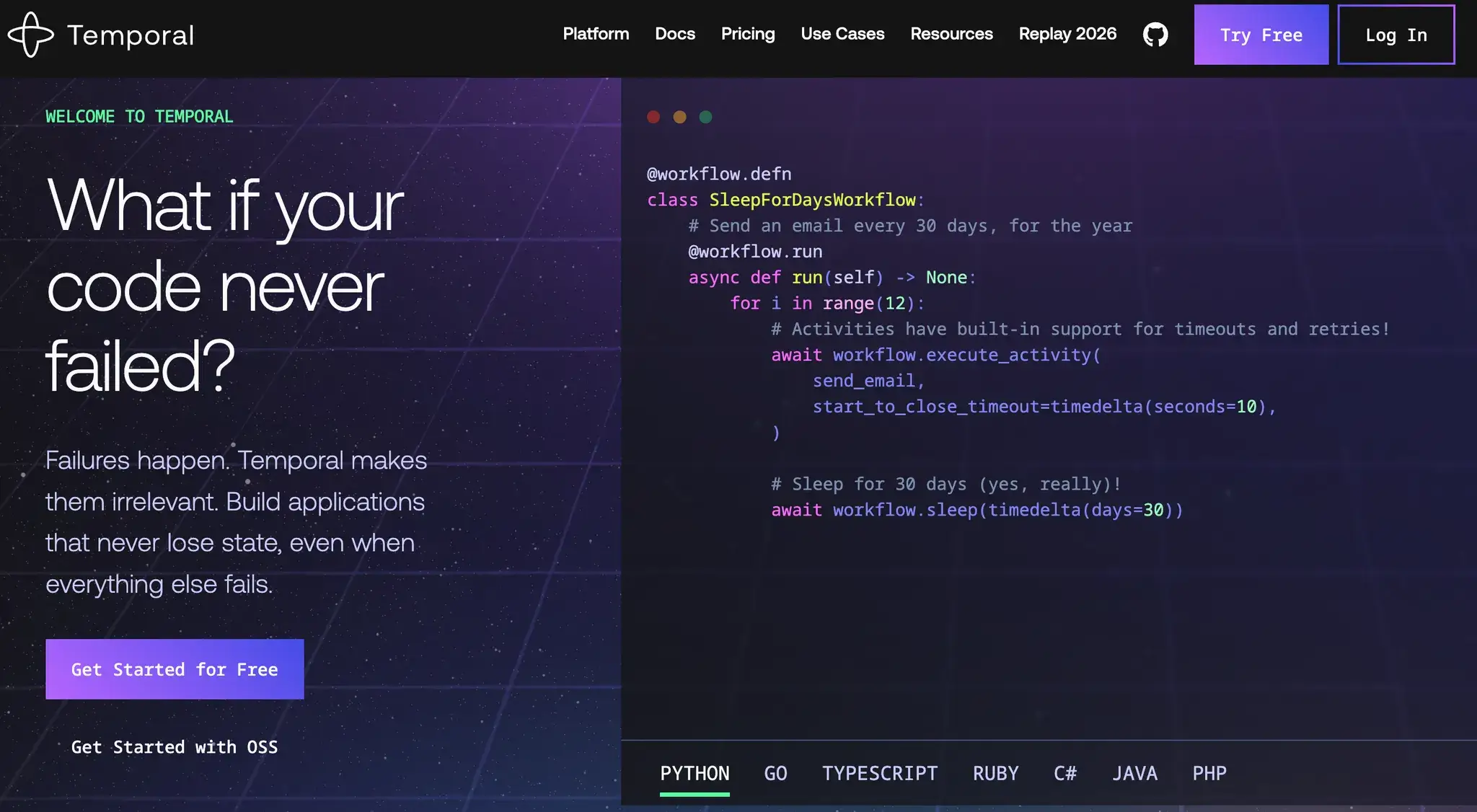The height and width of the screenshot is (812, 1477).
Task: Click Get Started for Free
Action: [x=175, y=669]
